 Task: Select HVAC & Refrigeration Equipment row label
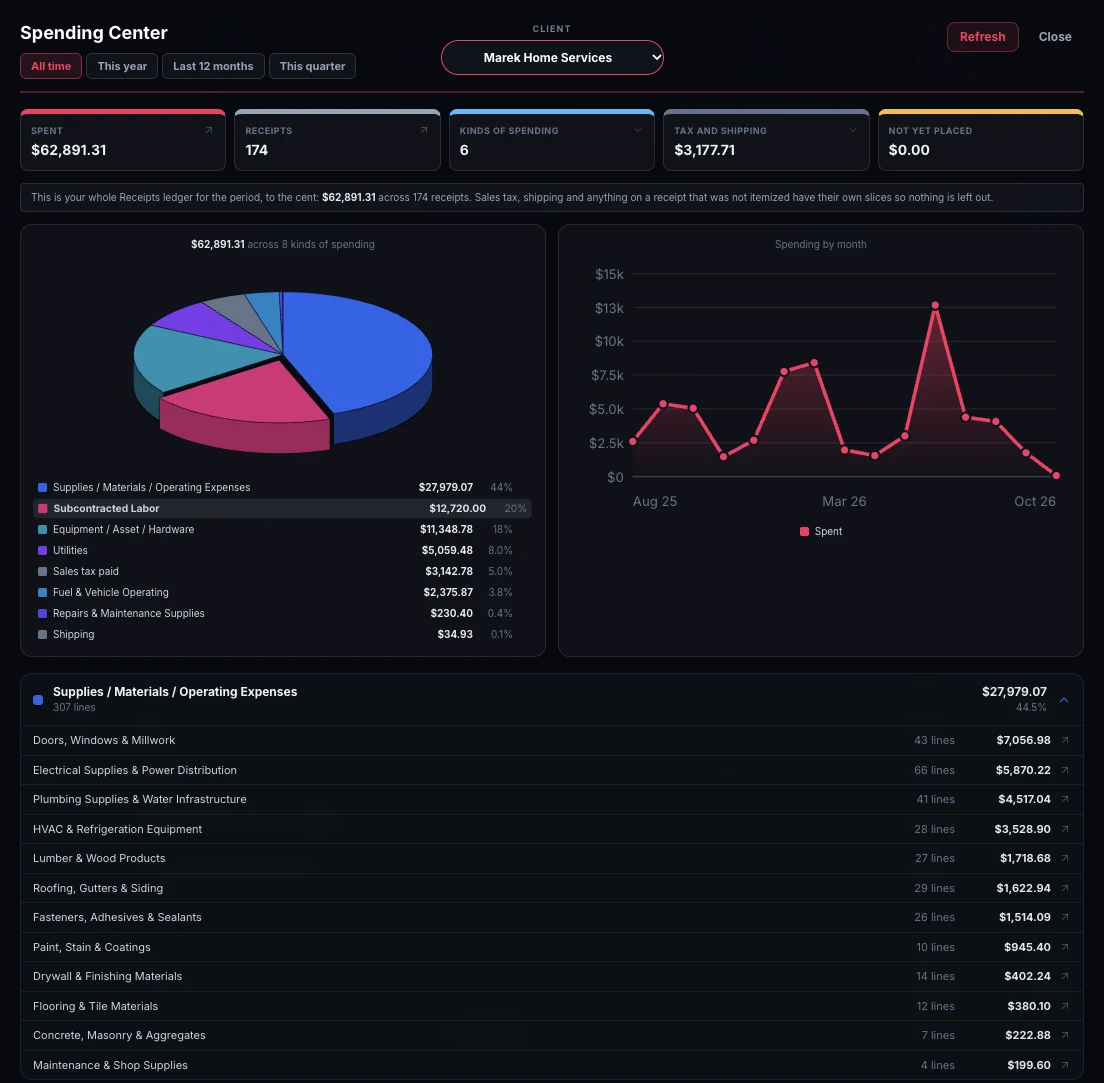click(x=118, y=830)
